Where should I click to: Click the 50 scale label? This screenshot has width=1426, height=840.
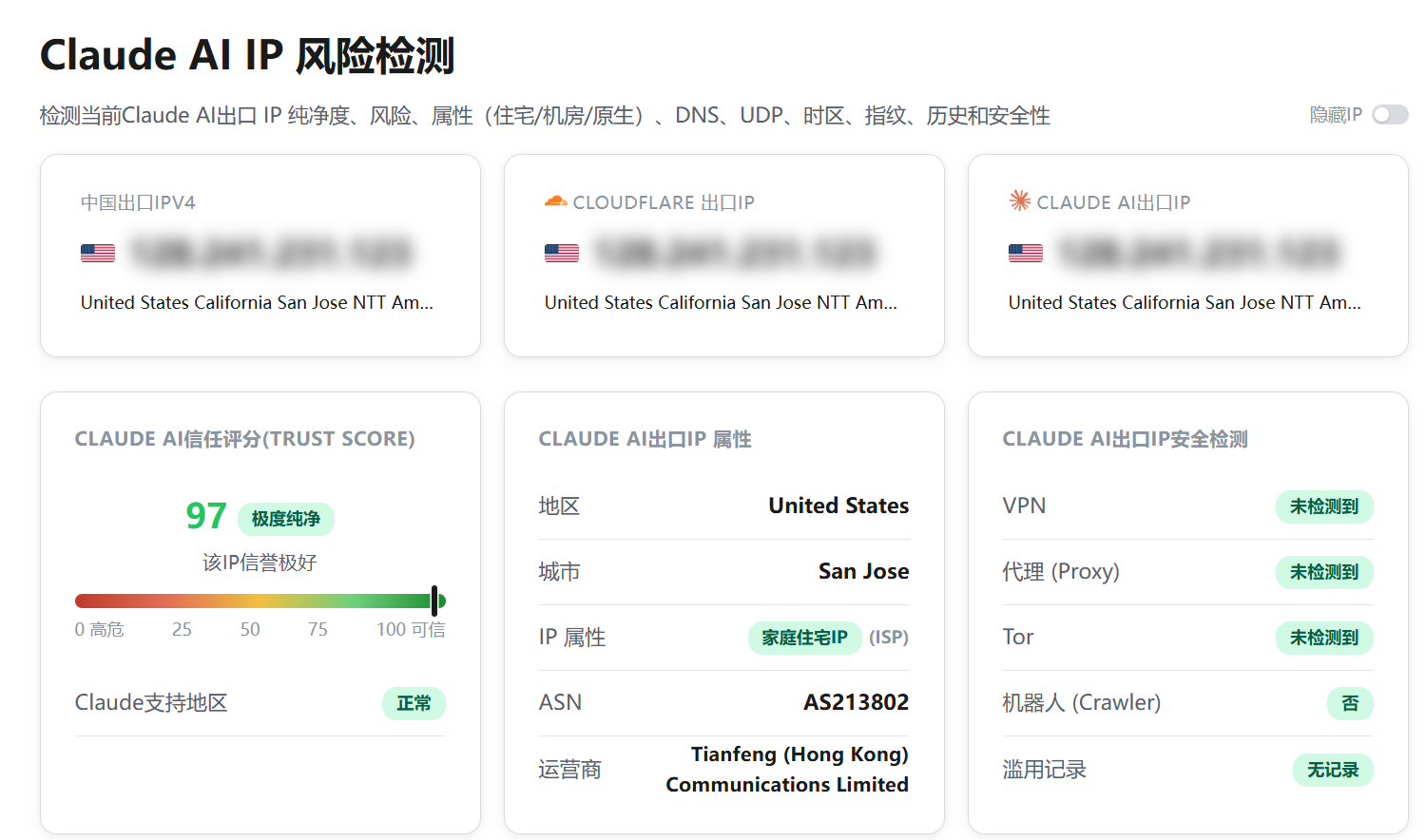coord(250,629)
